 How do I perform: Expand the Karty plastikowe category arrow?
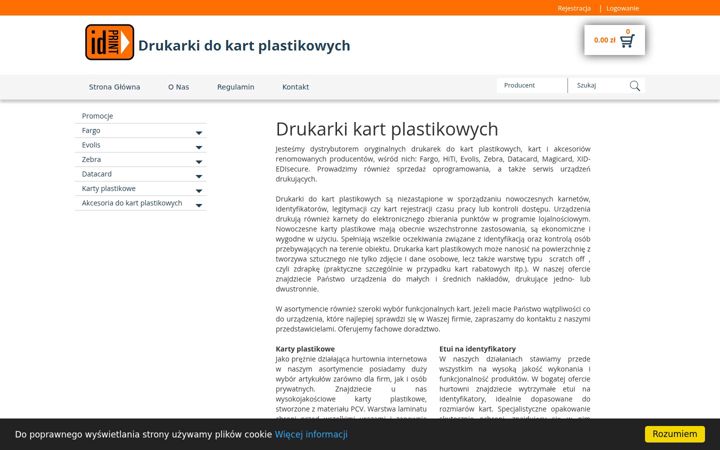click(x=199, y=191)
